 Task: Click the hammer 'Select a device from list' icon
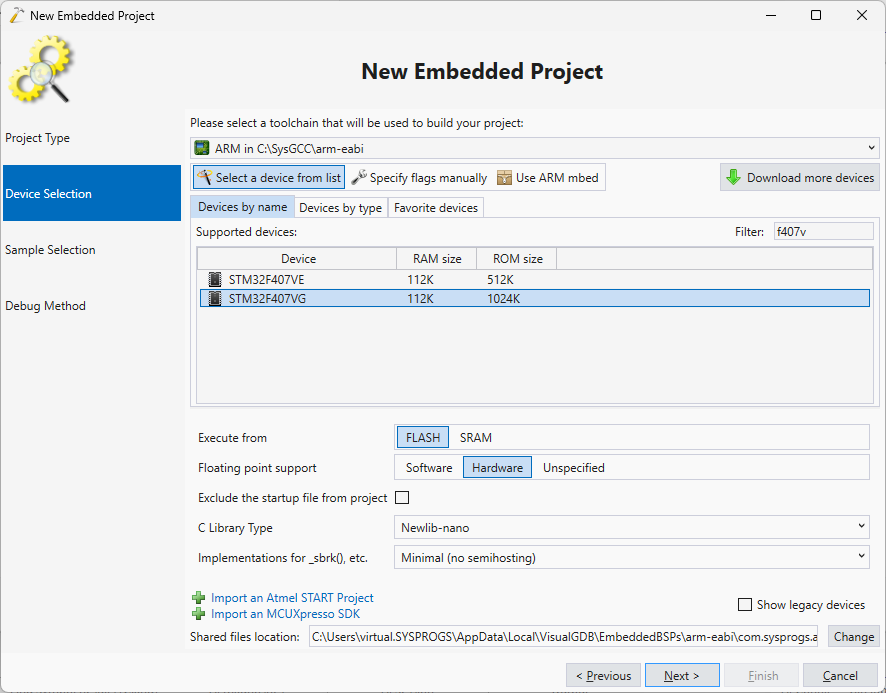[204, 178]
